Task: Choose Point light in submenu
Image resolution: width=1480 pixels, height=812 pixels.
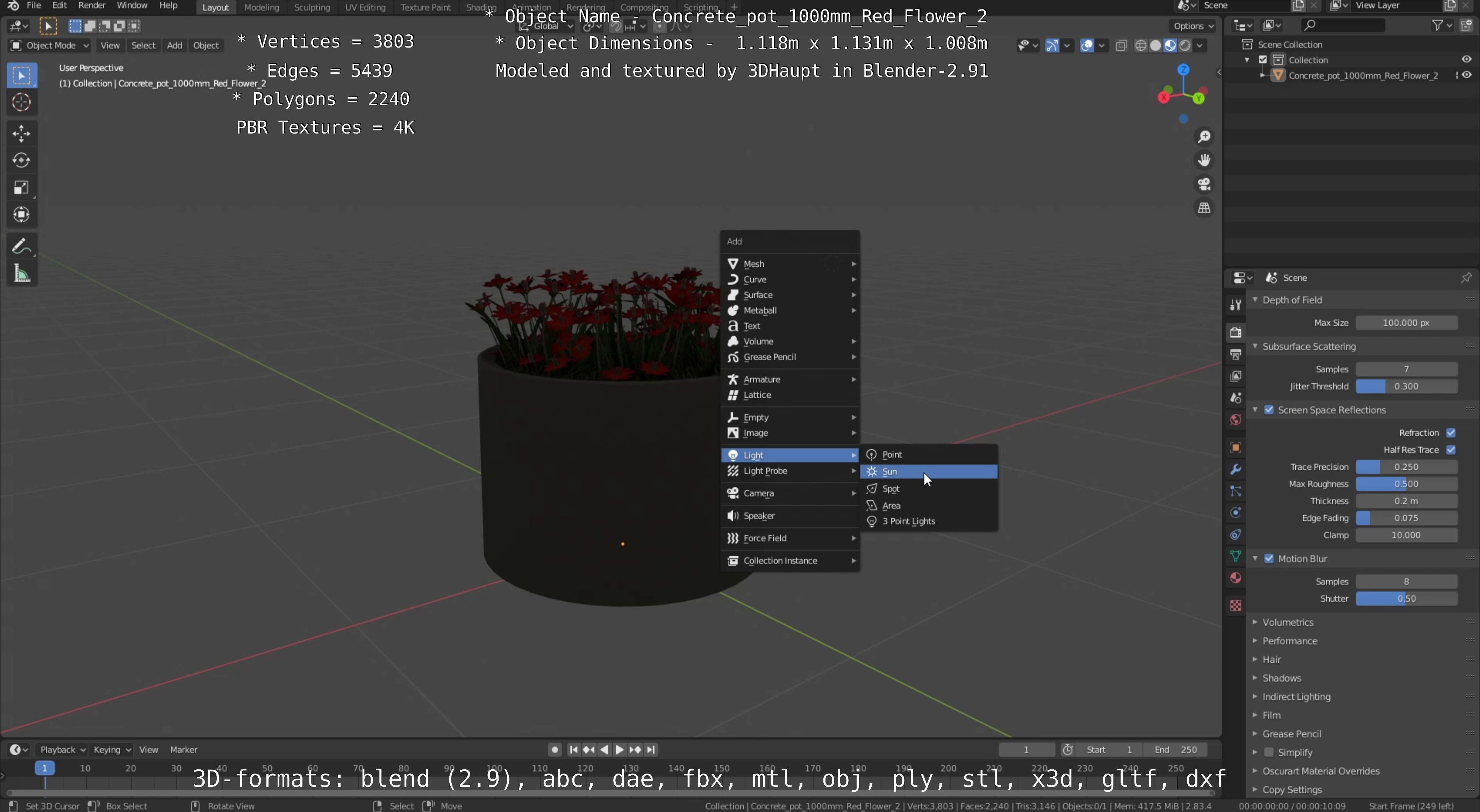Action: tap(928, 454)
